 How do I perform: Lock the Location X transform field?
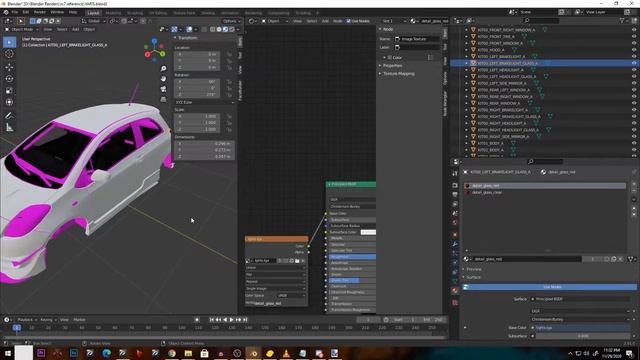(229, 54)
